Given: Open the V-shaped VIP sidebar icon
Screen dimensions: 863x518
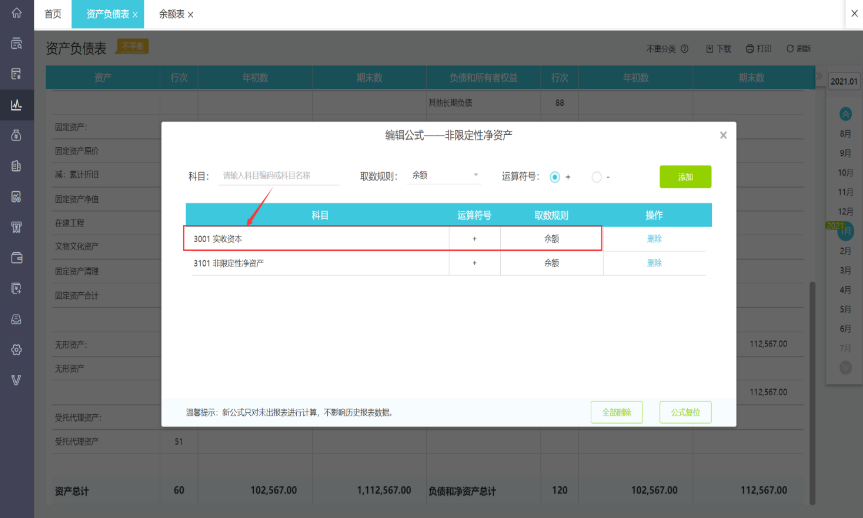Looking at the screenshot, I should pos(17,380).
